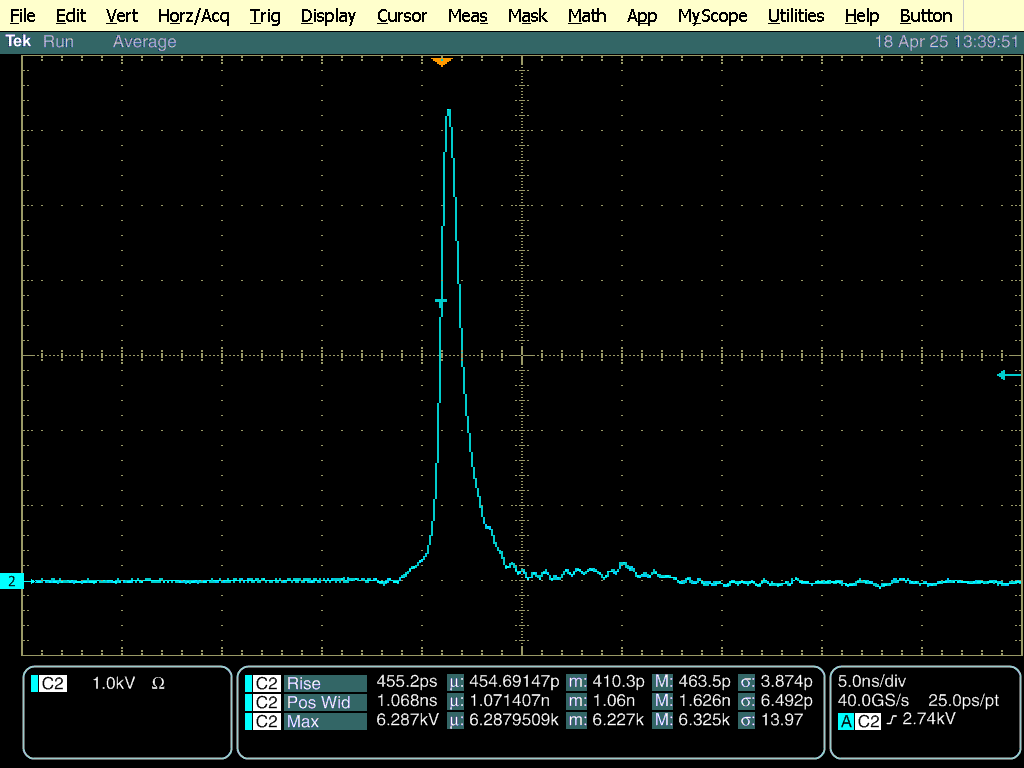Screen dimensions: 1024x768
Task: Click the Tek logo in status bar
Action: [x=19, y=42]
